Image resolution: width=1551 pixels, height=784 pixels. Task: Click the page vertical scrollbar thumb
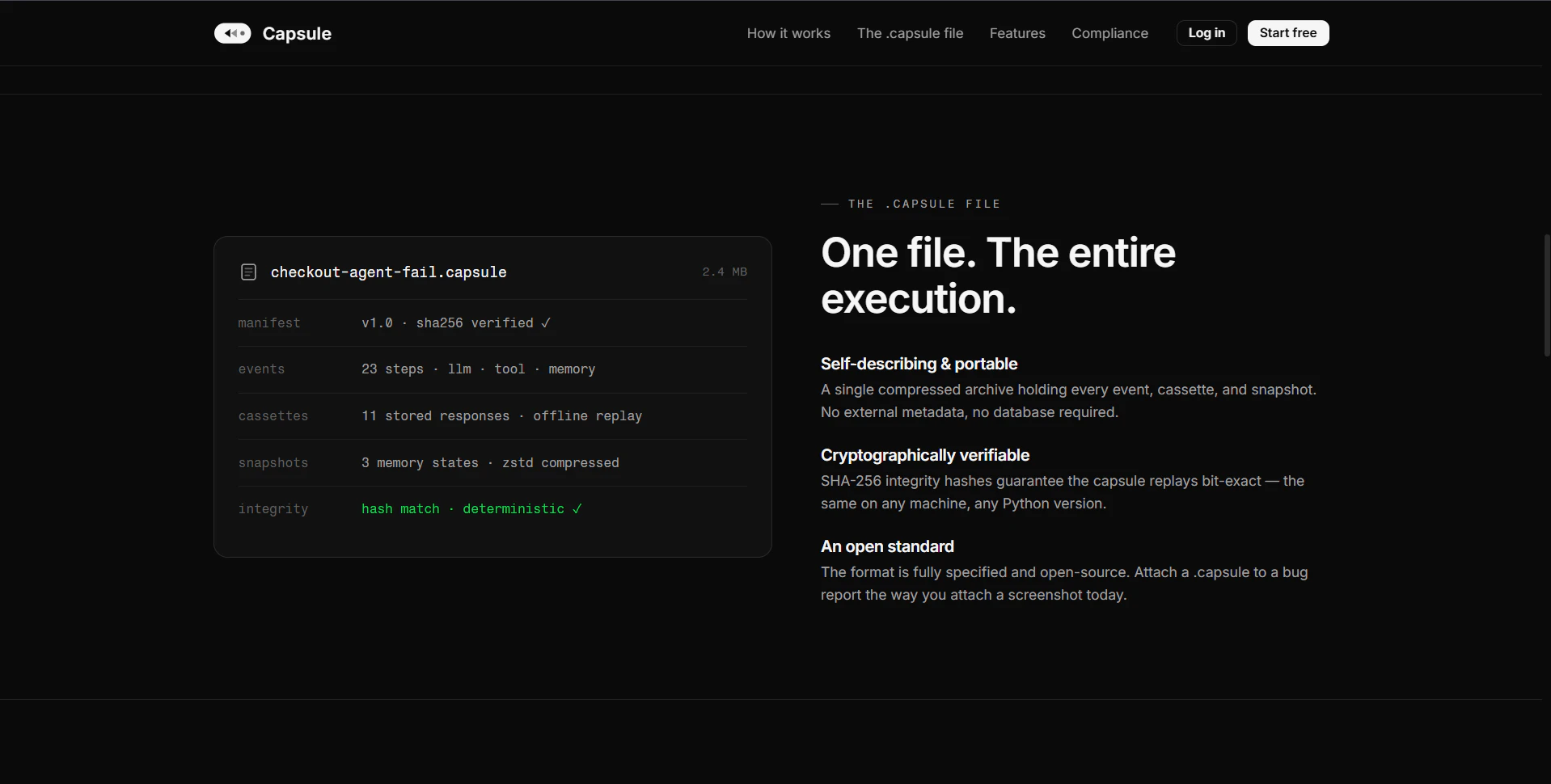pyautogui.click(x=1547, y=295)
